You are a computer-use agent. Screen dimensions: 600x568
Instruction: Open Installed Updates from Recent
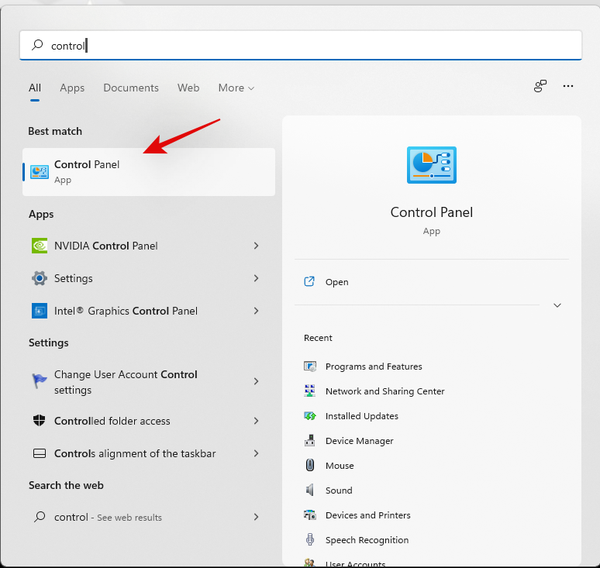click(362, 416)
